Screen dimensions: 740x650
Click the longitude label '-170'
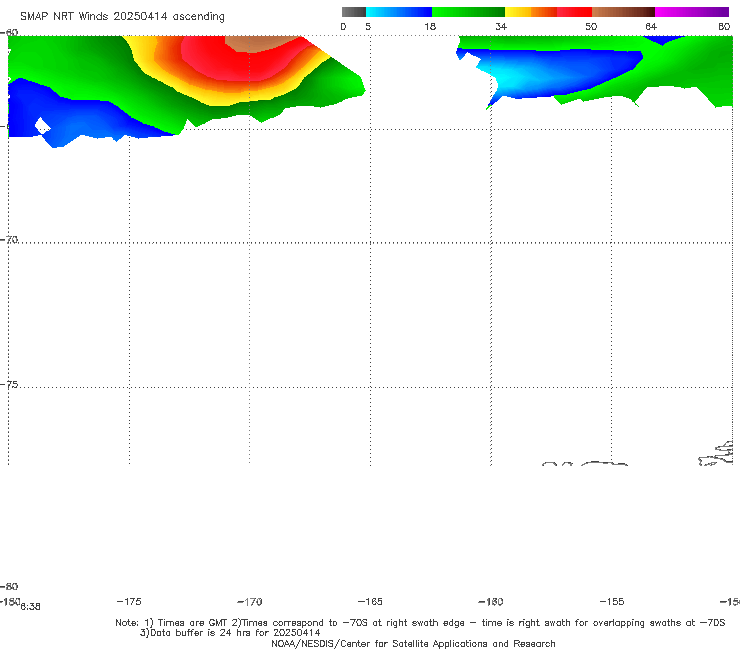250,602
